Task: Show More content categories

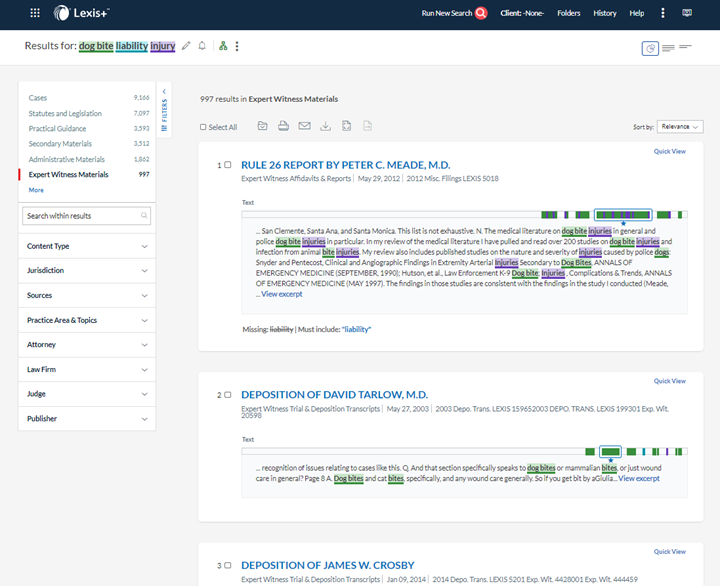Action: 36,190
